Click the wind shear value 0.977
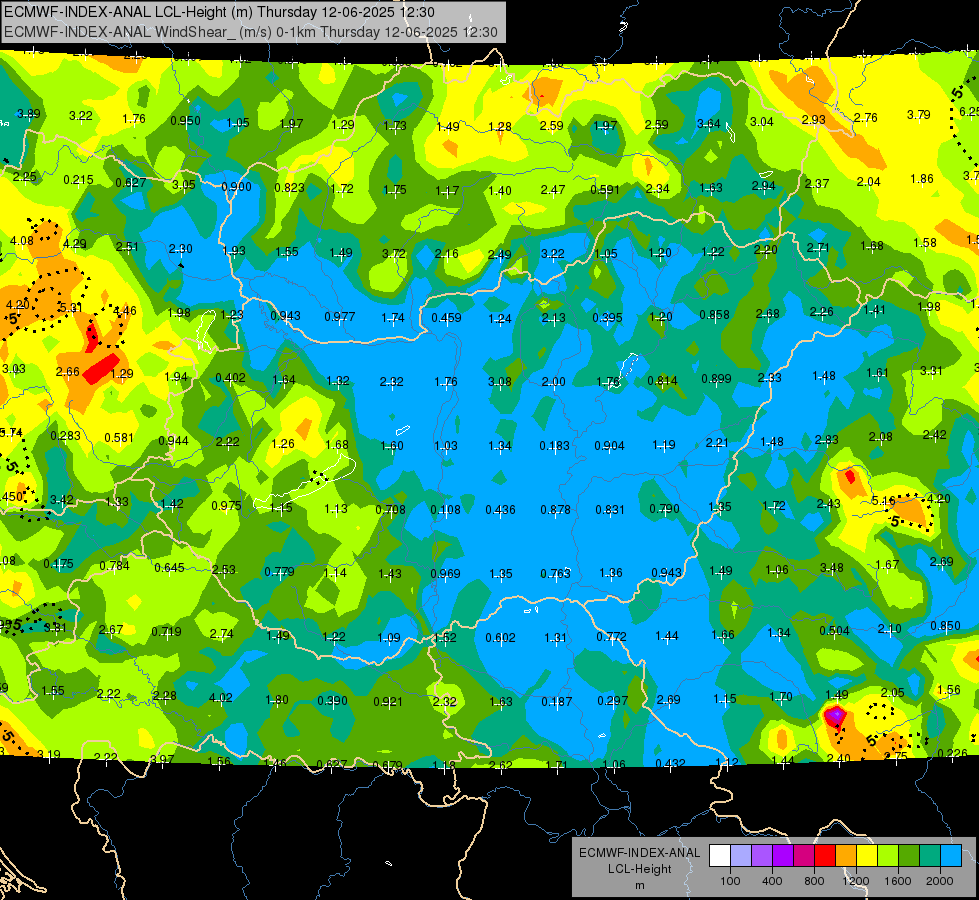The width and height of the screenshot is (979, 900). pos(340,317)
